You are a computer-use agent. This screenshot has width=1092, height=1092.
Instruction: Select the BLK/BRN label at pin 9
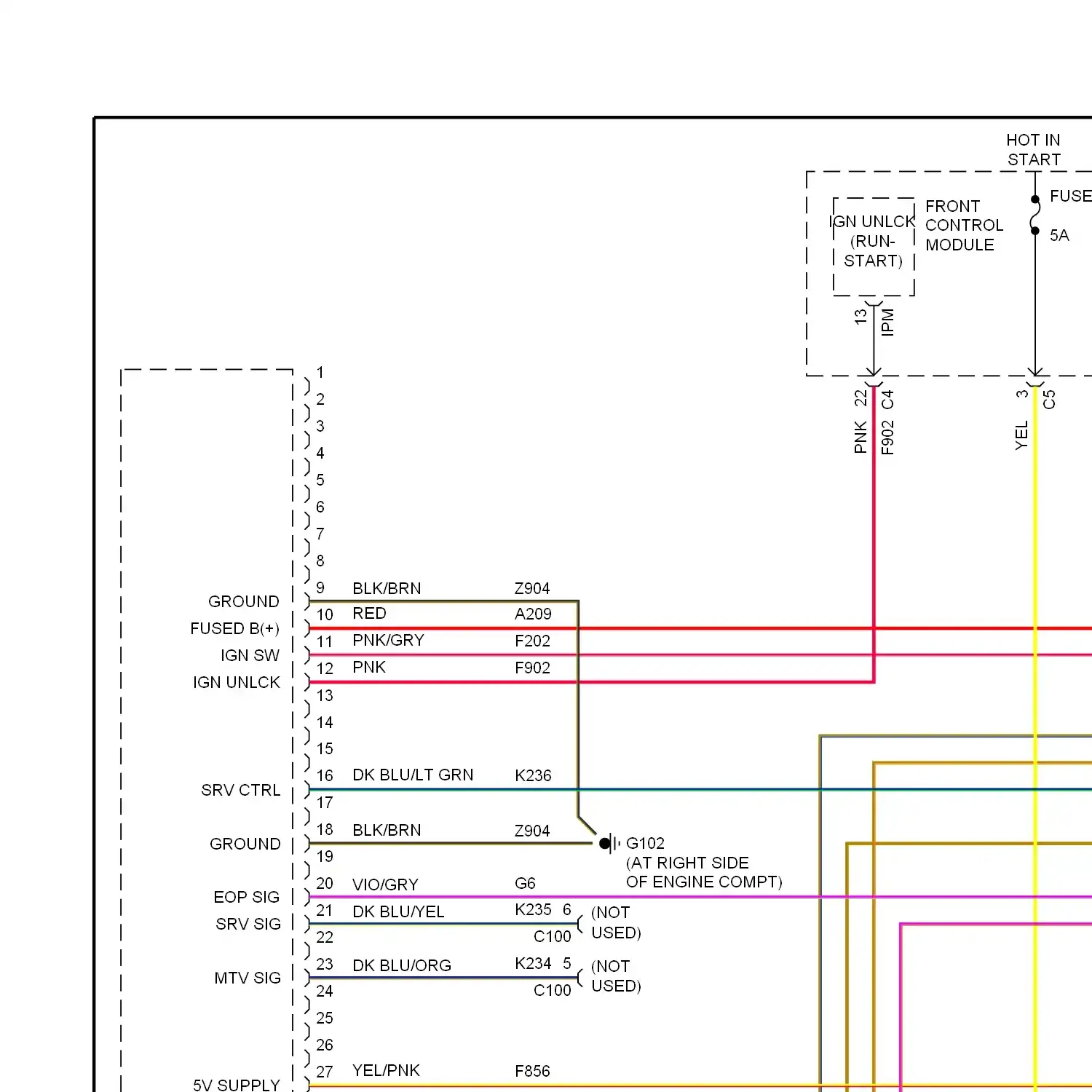click(387, 588)
